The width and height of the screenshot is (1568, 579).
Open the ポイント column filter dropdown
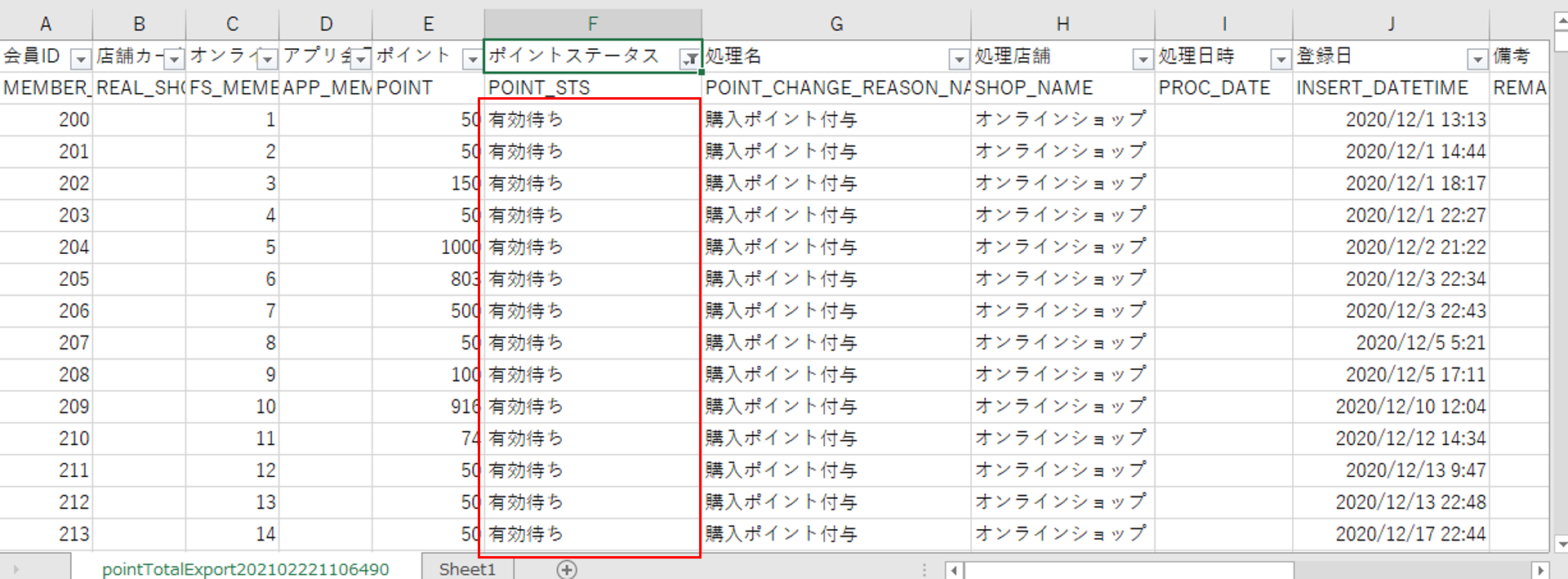tap(471, 59)
